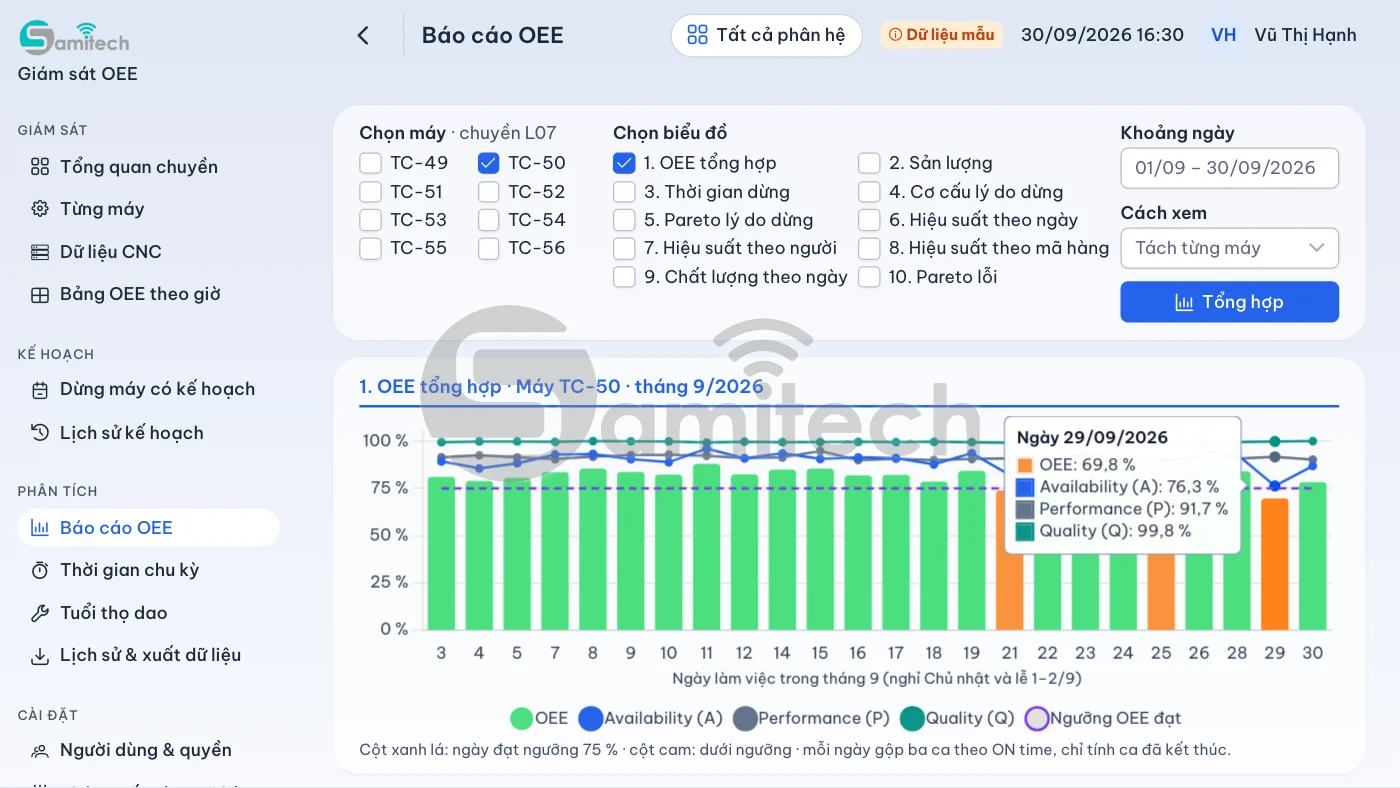1400x788 pixels.
Task: Click the calendar icon beside Dừng máy có kế hoạch
Action: [x=40, y=390]
